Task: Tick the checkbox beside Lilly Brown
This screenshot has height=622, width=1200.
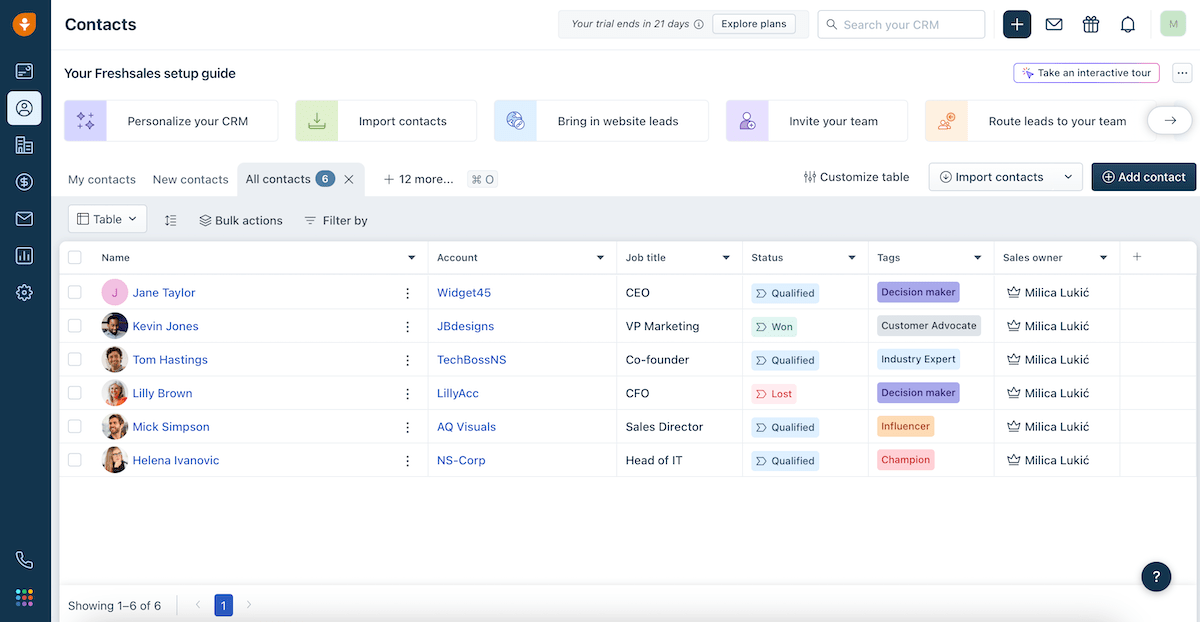Action: (x=75, y=393)
